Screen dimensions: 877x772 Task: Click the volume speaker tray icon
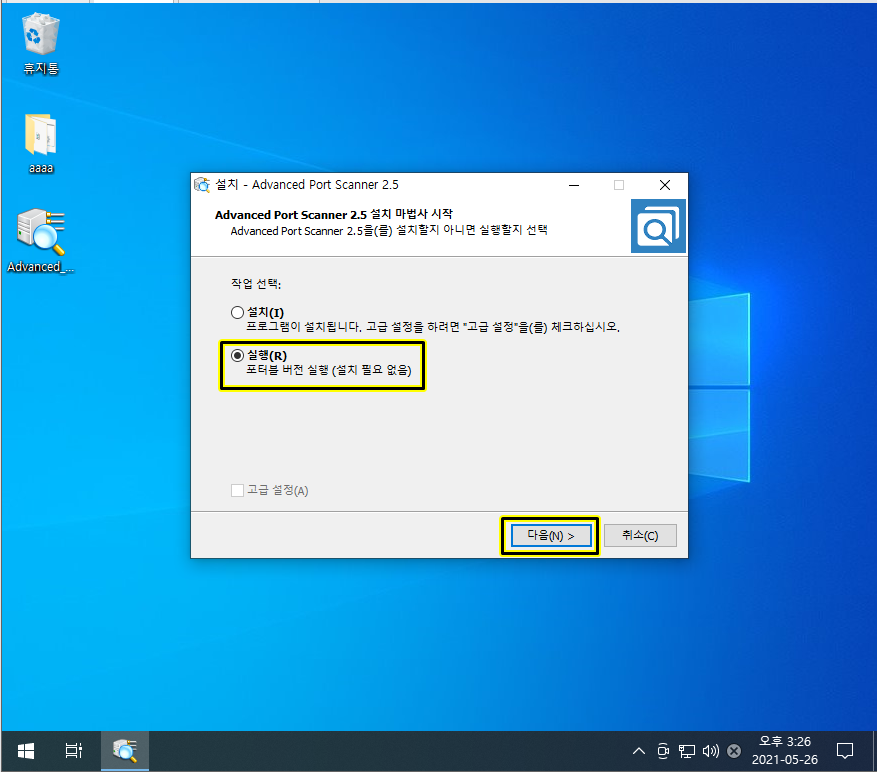tap(710, 751)
